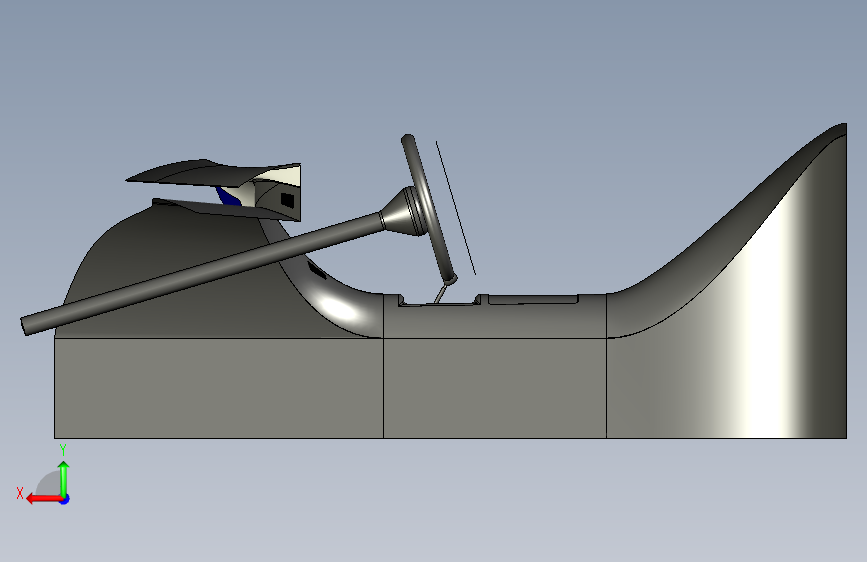Select the steering wheel rim in the model
This screenshot has width=867, height=562.
click(429, 208)
